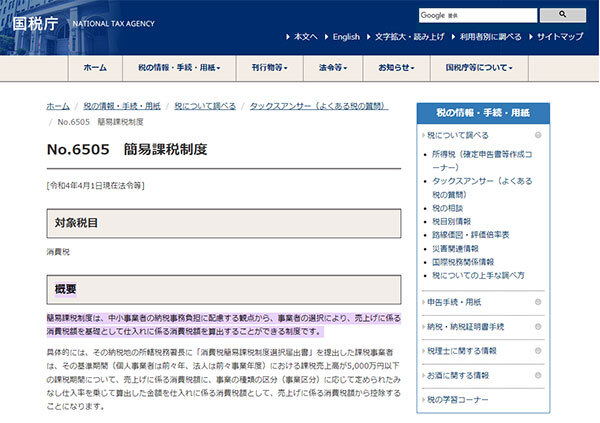Click inside the Google search input field
This screenshot has width=600, height=423.
(x=480, y=16)
